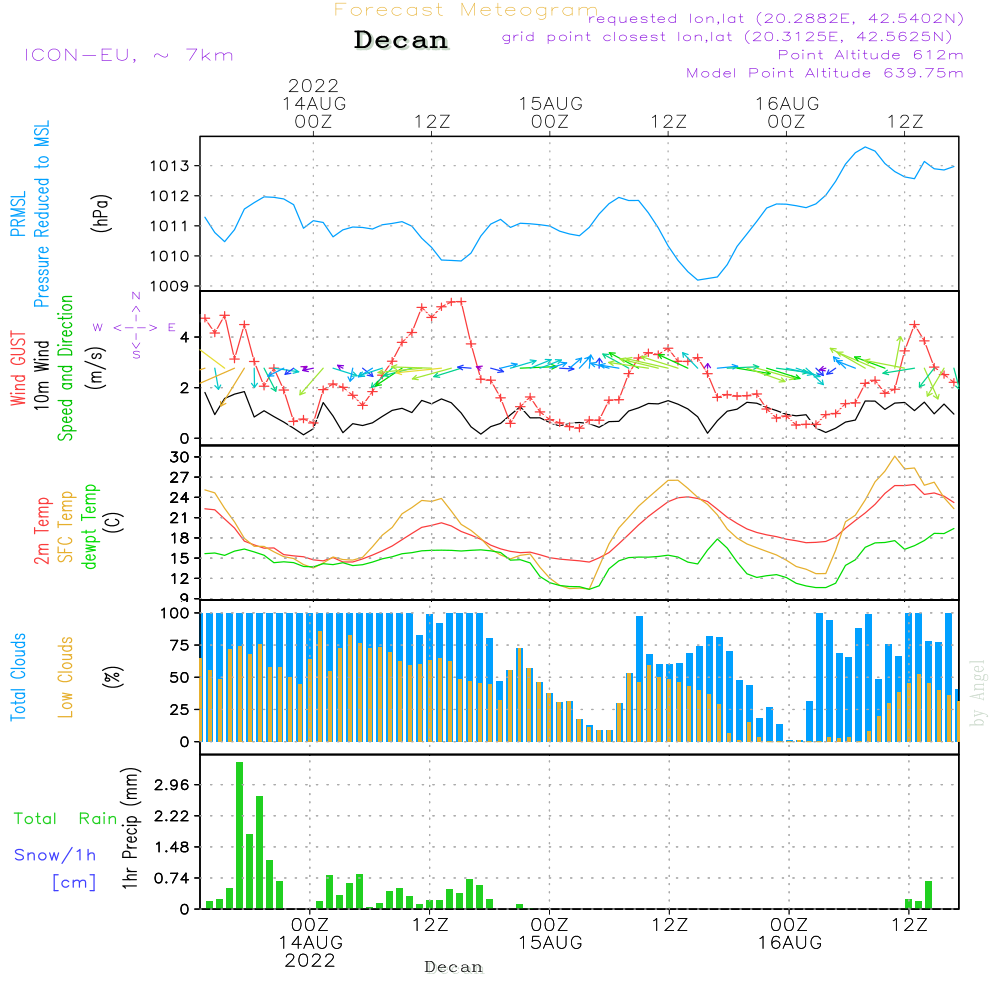Select the 1.48 precipitation axis value

172,848
